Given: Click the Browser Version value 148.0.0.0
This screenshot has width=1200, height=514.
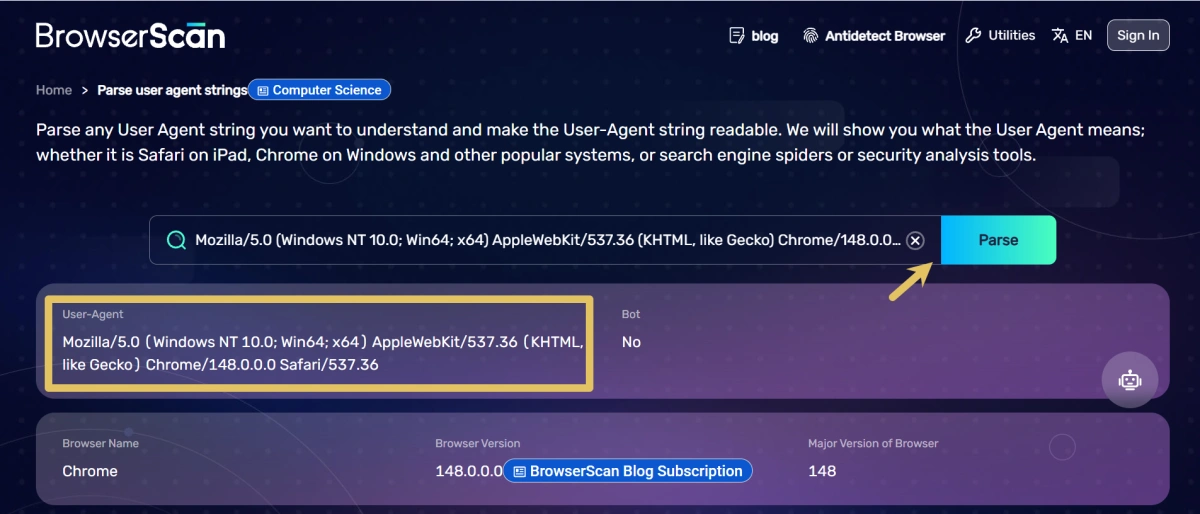Looking at the screenshot, I should click(x=469, y=471).
